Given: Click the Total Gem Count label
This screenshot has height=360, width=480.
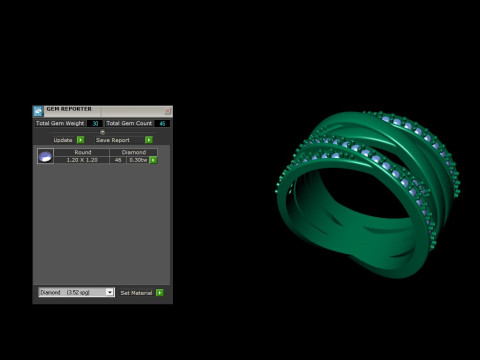Looking at the screenshot, I should tap(129, 123).
